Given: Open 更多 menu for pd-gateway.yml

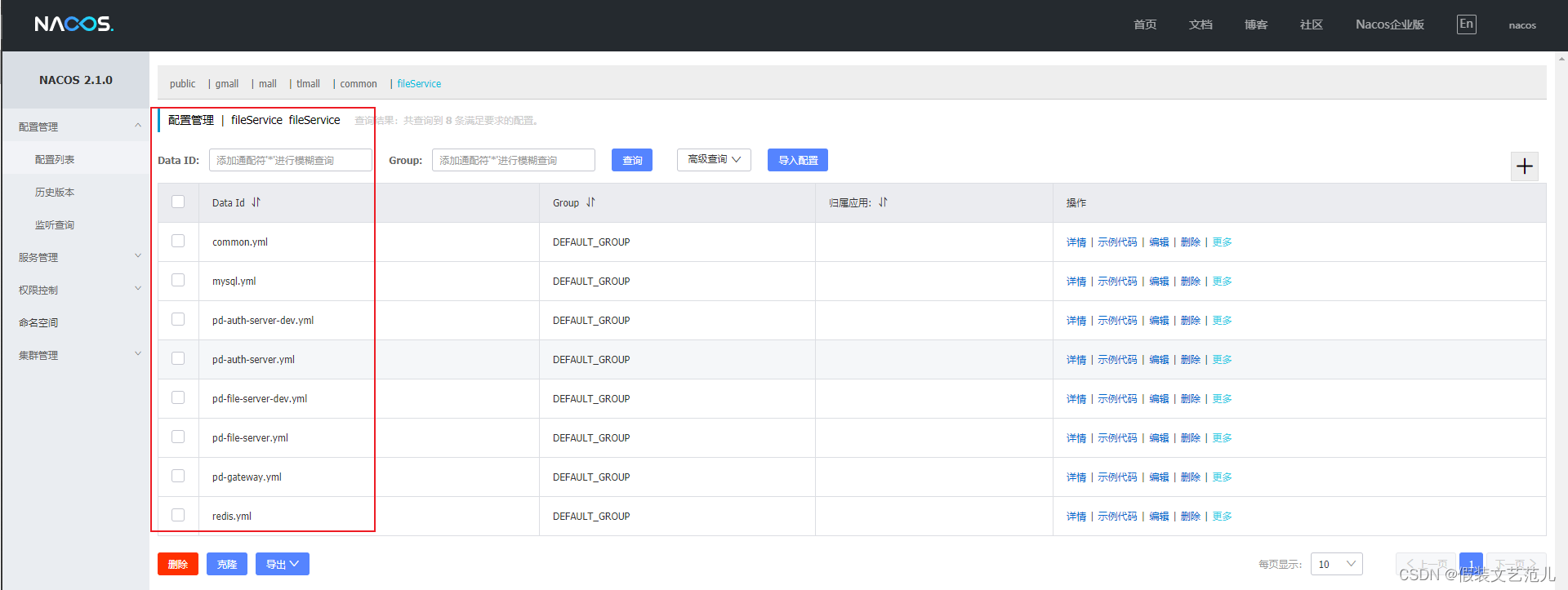Looking at the screenshot, I should (x=1222, y=477).
